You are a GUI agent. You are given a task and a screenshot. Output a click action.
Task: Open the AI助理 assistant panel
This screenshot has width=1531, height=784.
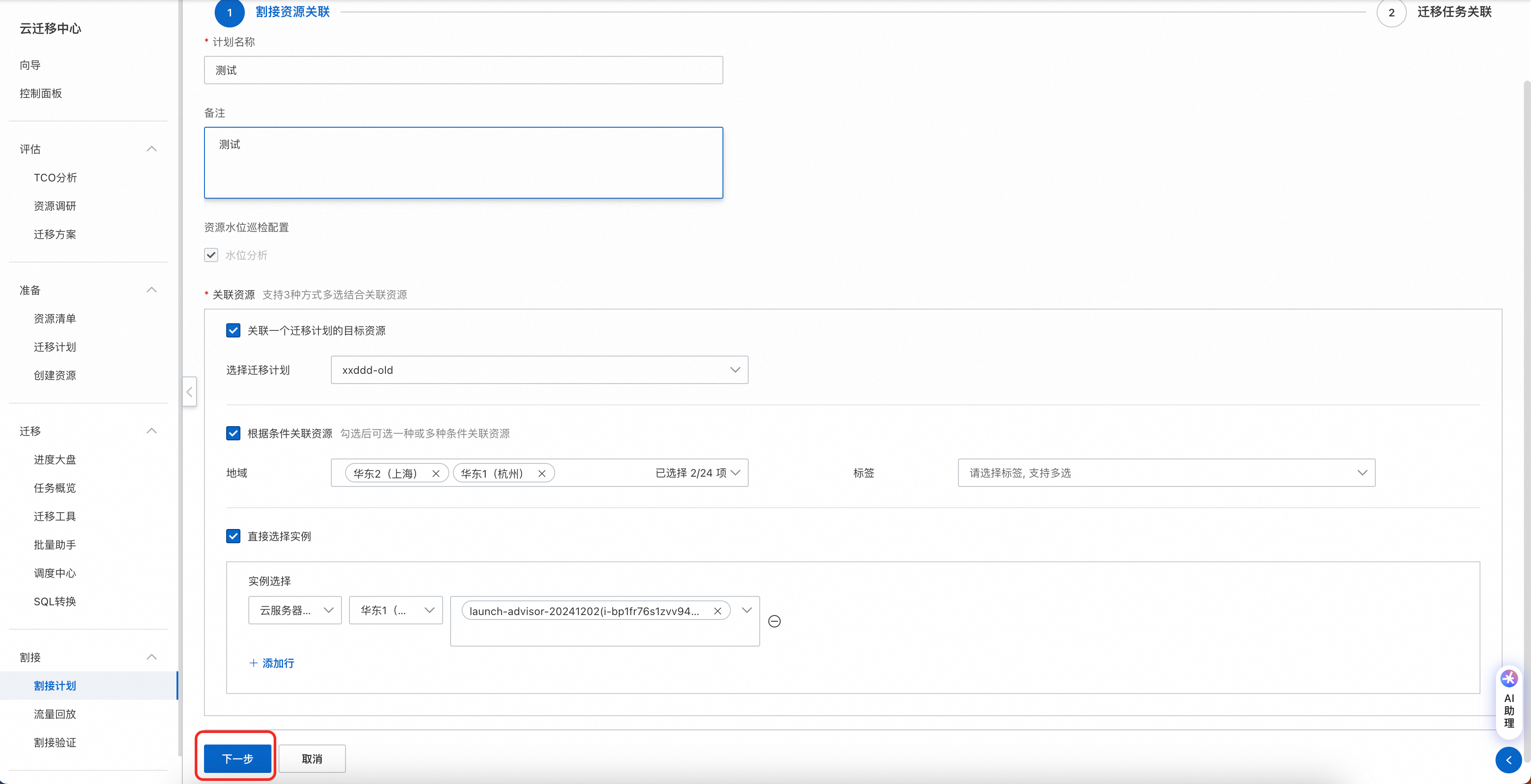1509,702
